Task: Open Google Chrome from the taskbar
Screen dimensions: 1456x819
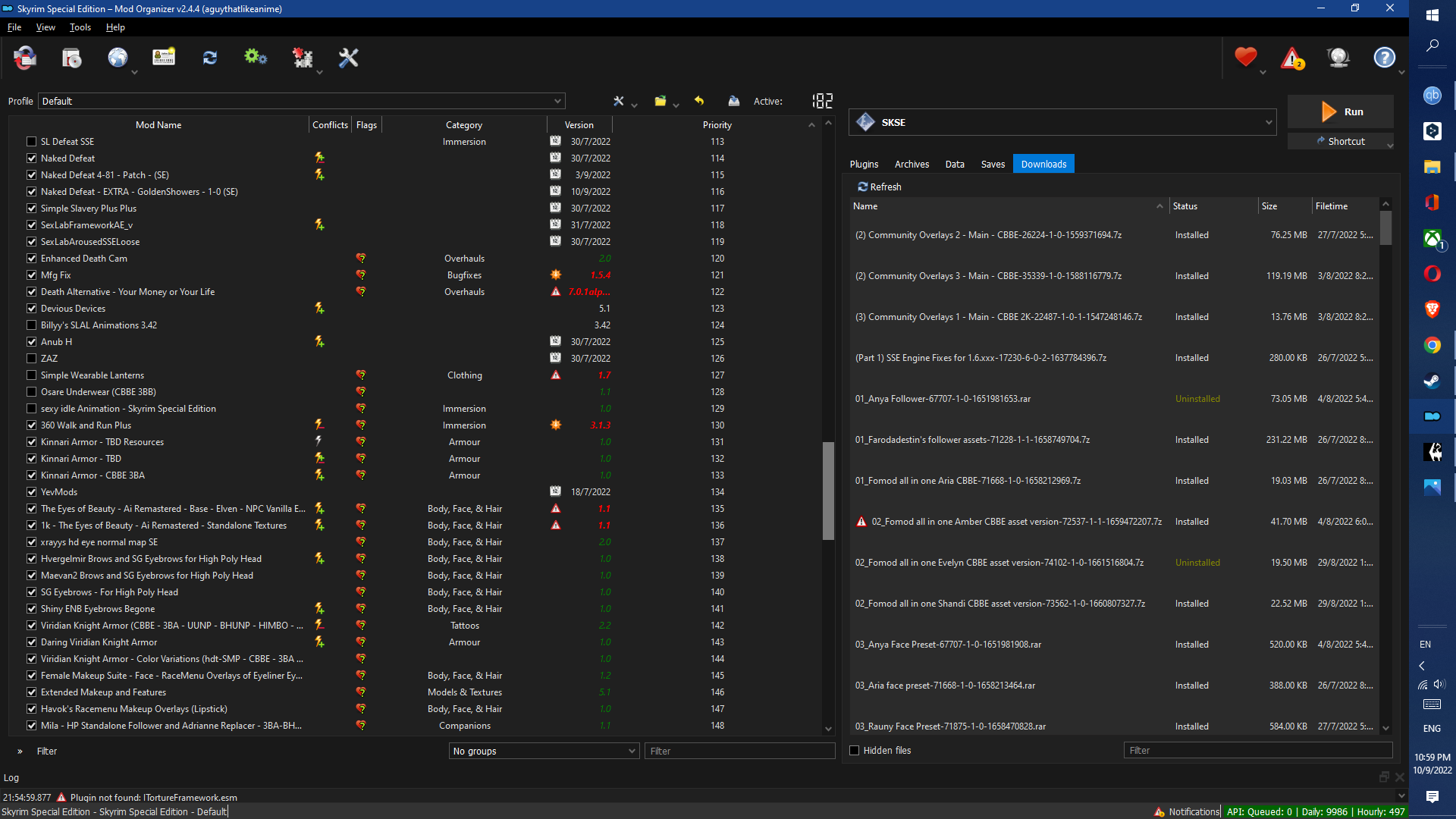Action: click(x=1432, y=345)
